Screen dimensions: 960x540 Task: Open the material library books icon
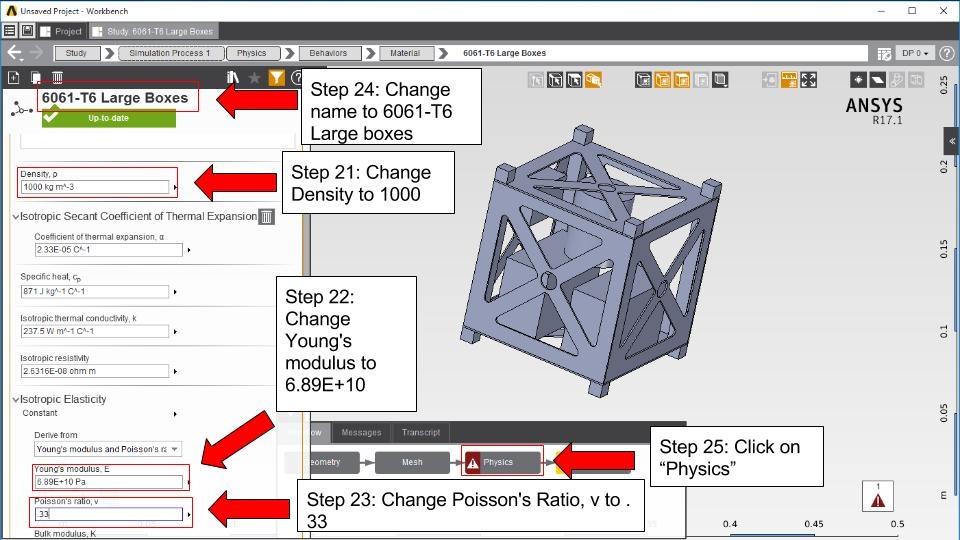click(x=233, y=78)
